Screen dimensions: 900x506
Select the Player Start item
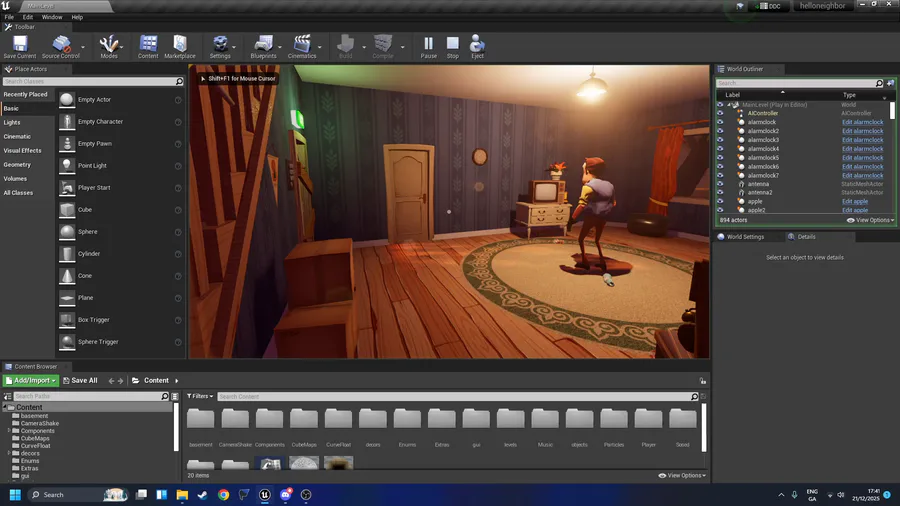[121, 188]
